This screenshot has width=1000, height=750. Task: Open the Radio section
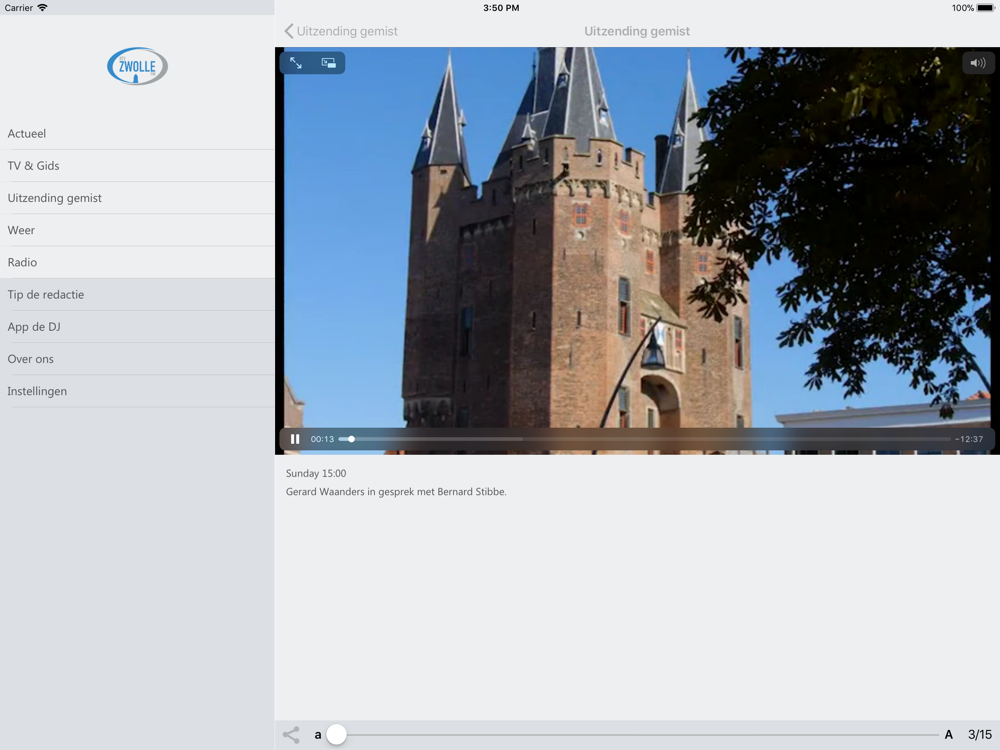(137, 262)
